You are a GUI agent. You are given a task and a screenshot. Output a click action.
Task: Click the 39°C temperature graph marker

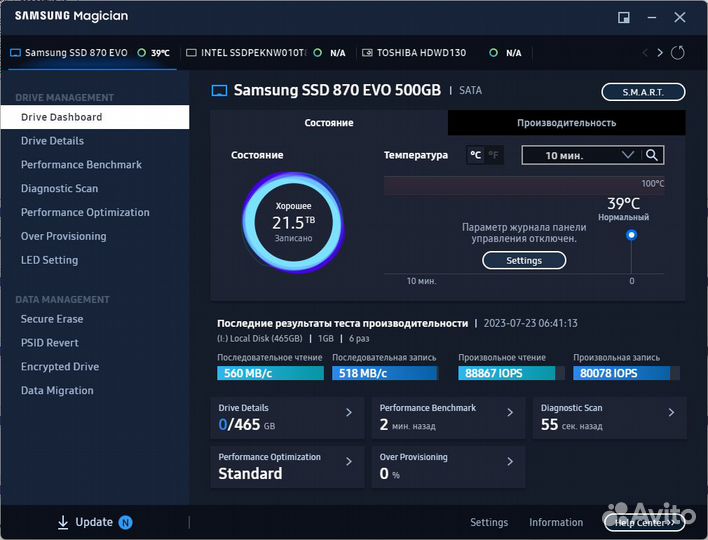point(631,235)
